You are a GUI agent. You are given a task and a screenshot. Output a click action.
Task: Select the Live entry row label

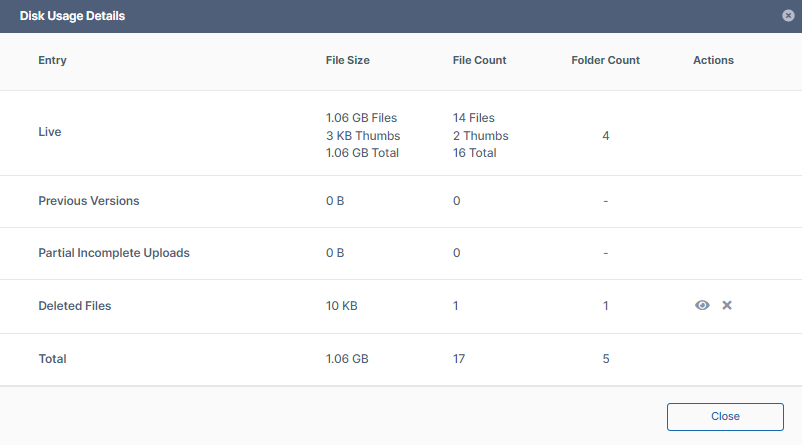[x=50, y=132]
